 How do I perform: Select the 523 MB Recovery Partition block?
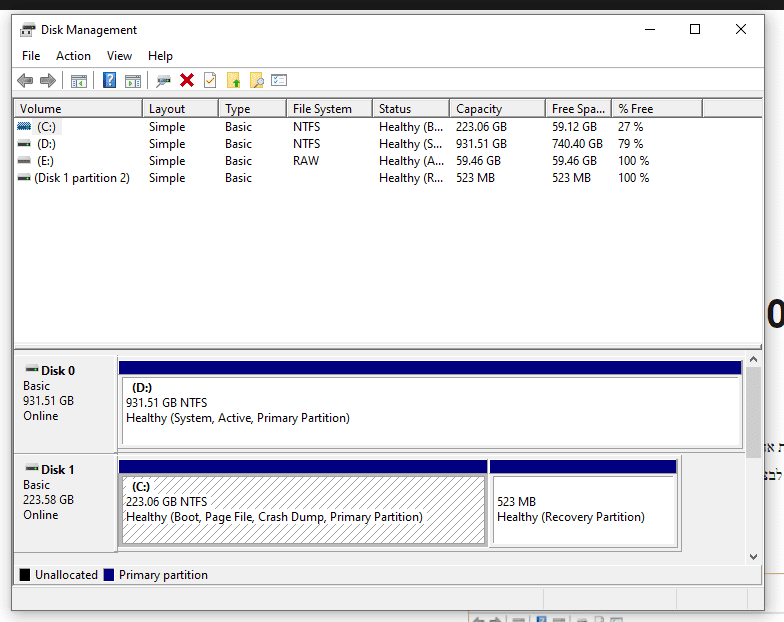(x=584, y=510)
